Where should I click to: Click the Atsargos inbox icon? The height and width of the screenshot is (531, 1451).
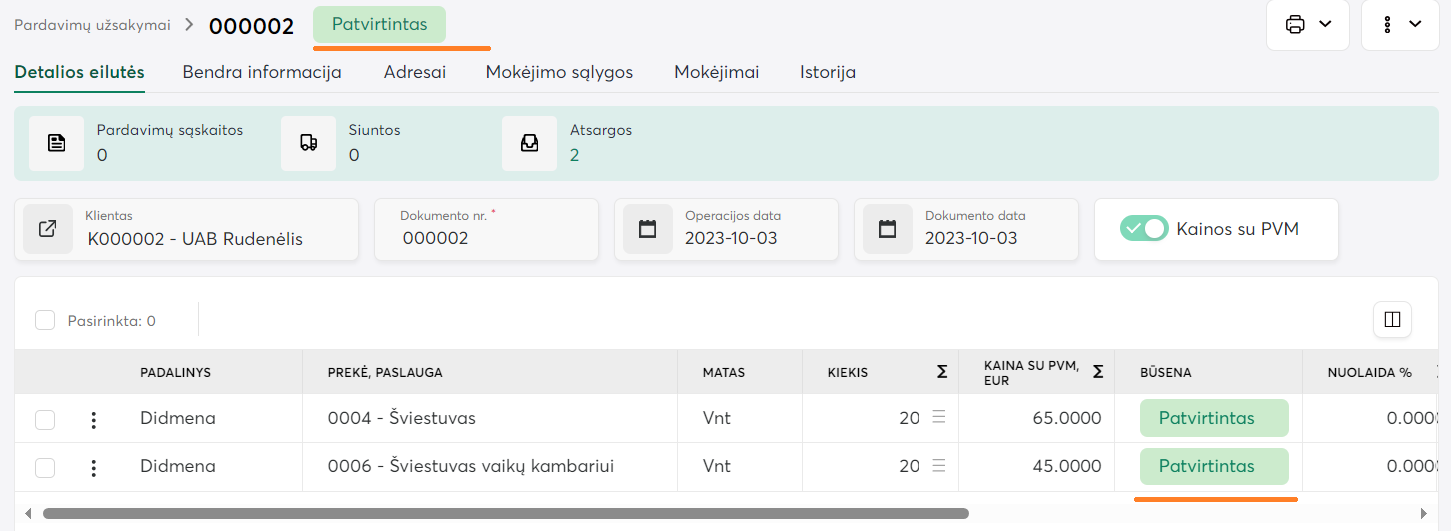point(530,143)
